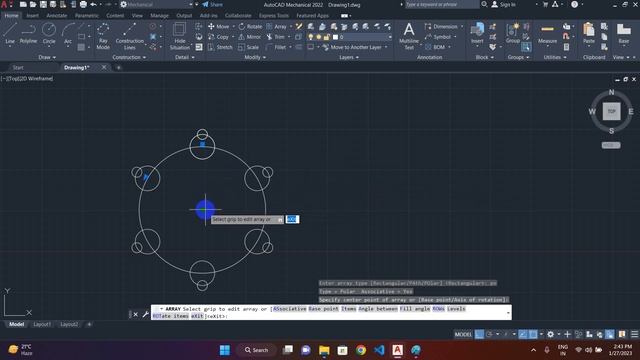Viewport: 640px width, 360px height.
Task: Expand the Groups panel
Action: (518, 58)
